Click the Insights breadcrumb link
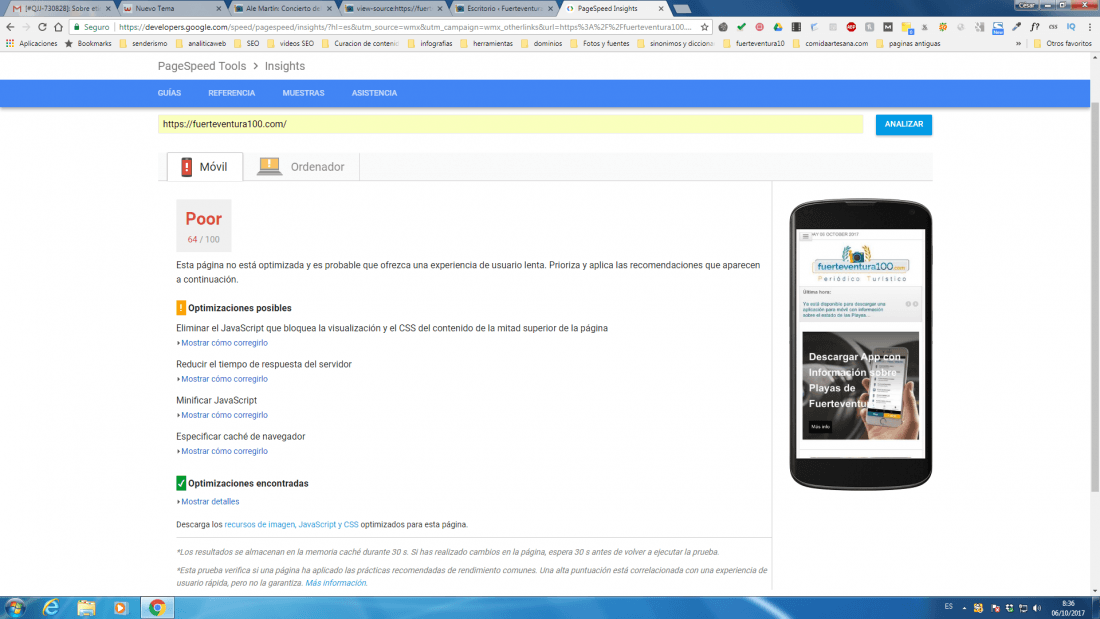This screenshot has height=619, width=1100. (x=285, y=66)
